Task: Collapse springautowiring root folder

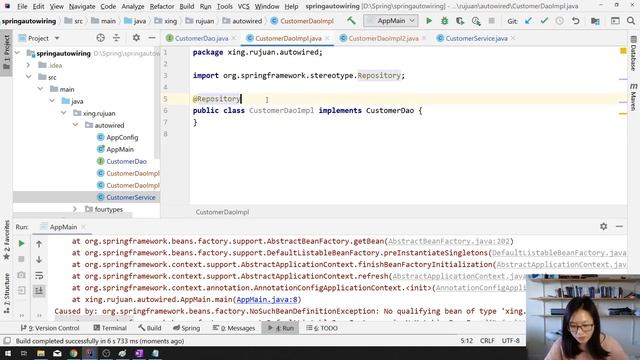Action: (x=17, y=53)
